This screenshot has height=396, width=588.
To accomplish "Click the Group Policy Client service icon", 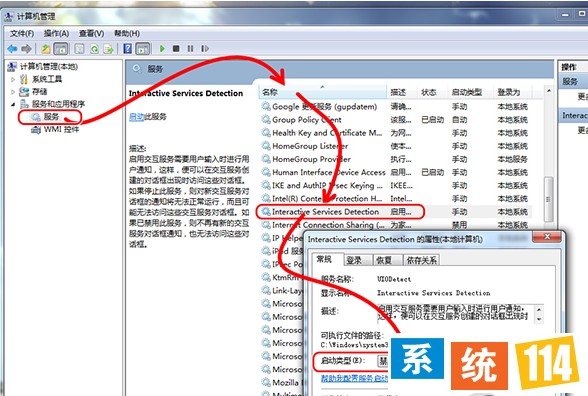I will (x=266, y=120).
